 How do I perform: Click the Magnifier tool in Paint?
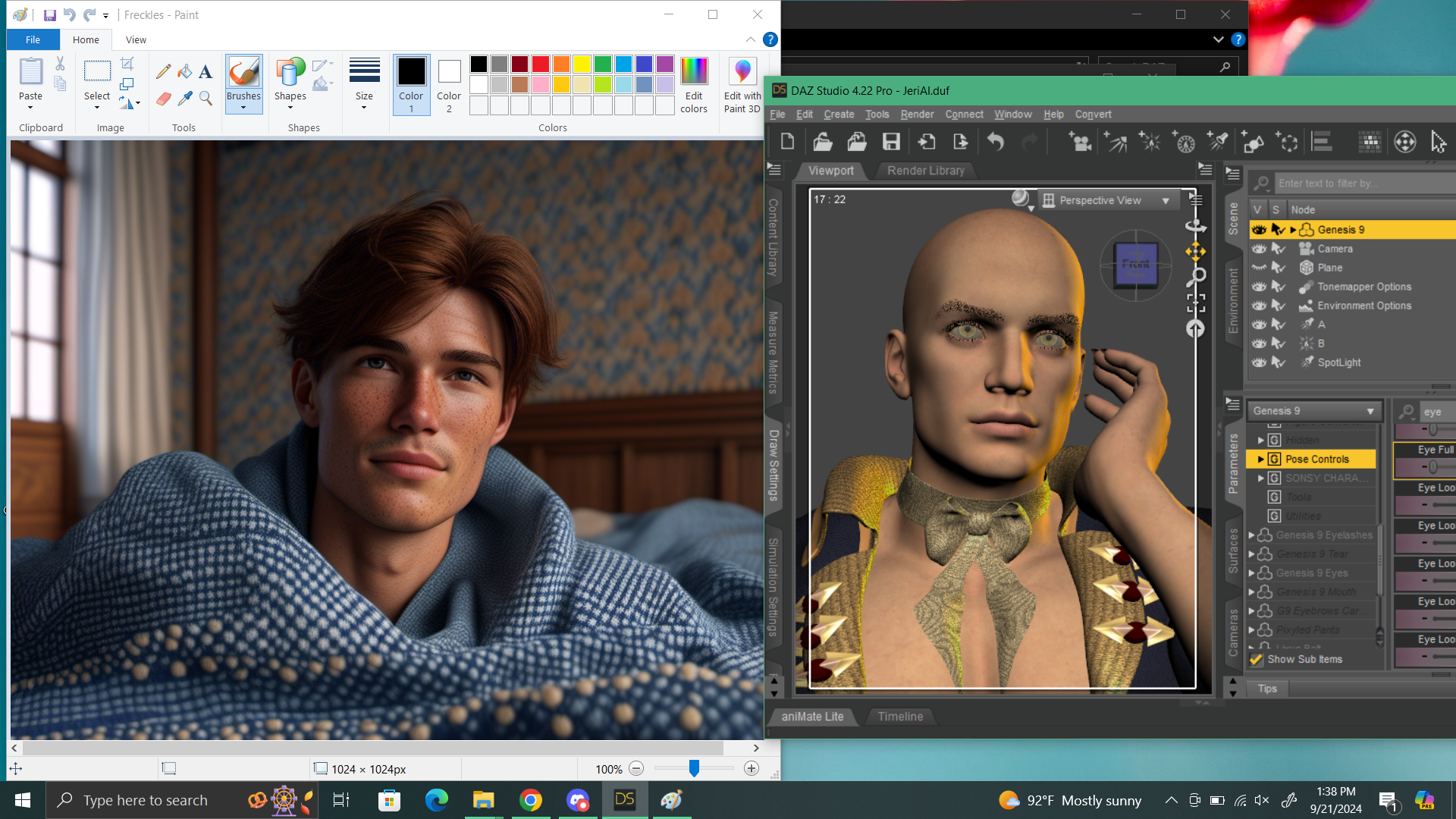(206, 99)
